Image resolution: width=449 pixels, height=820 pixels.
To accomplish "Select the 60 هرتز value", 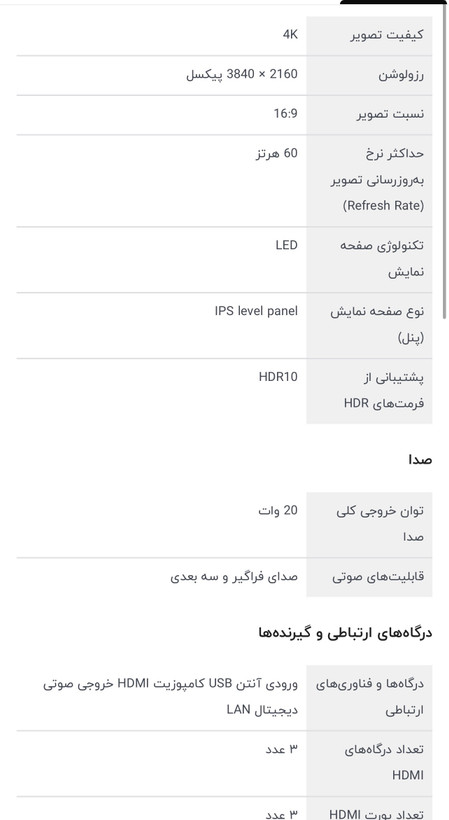I will pos(277,154).
